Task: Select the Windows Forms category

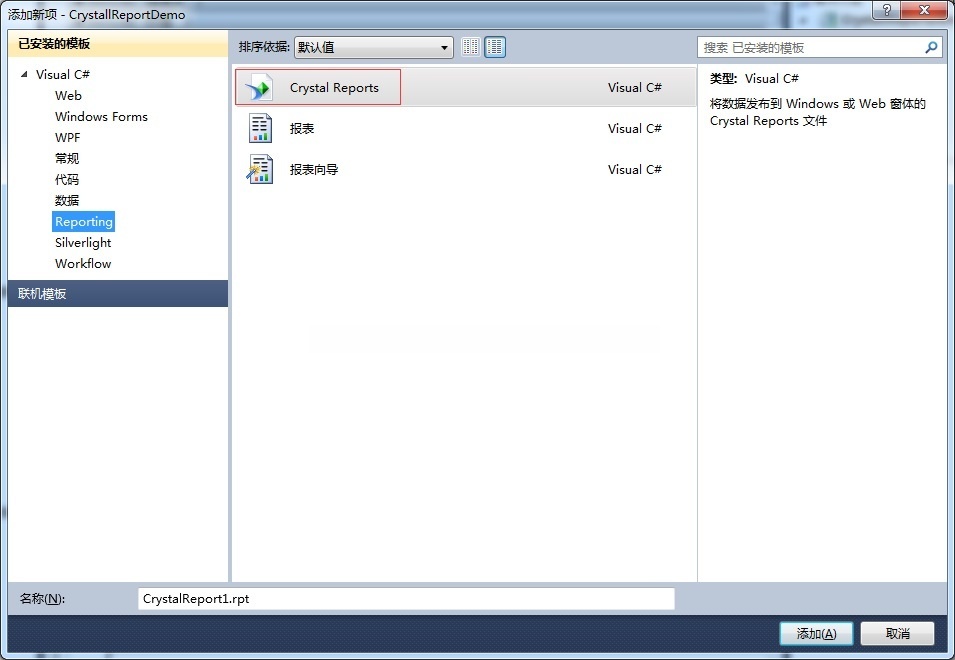Action: click(101, 116)
